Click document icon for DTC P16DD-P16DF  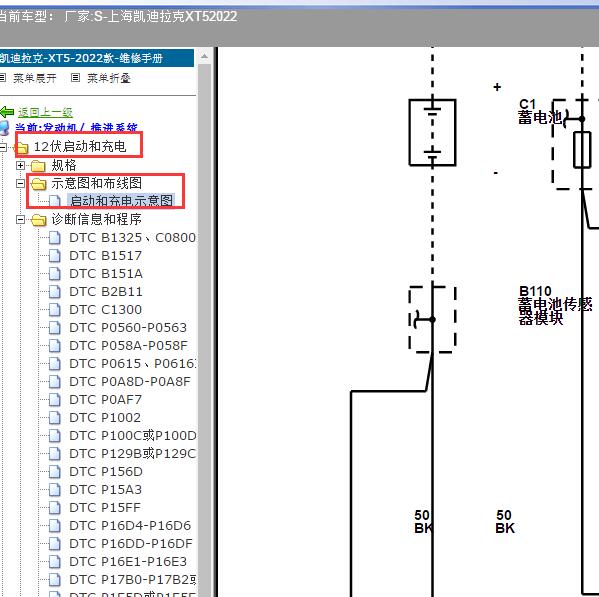click(x=55, y=544)
